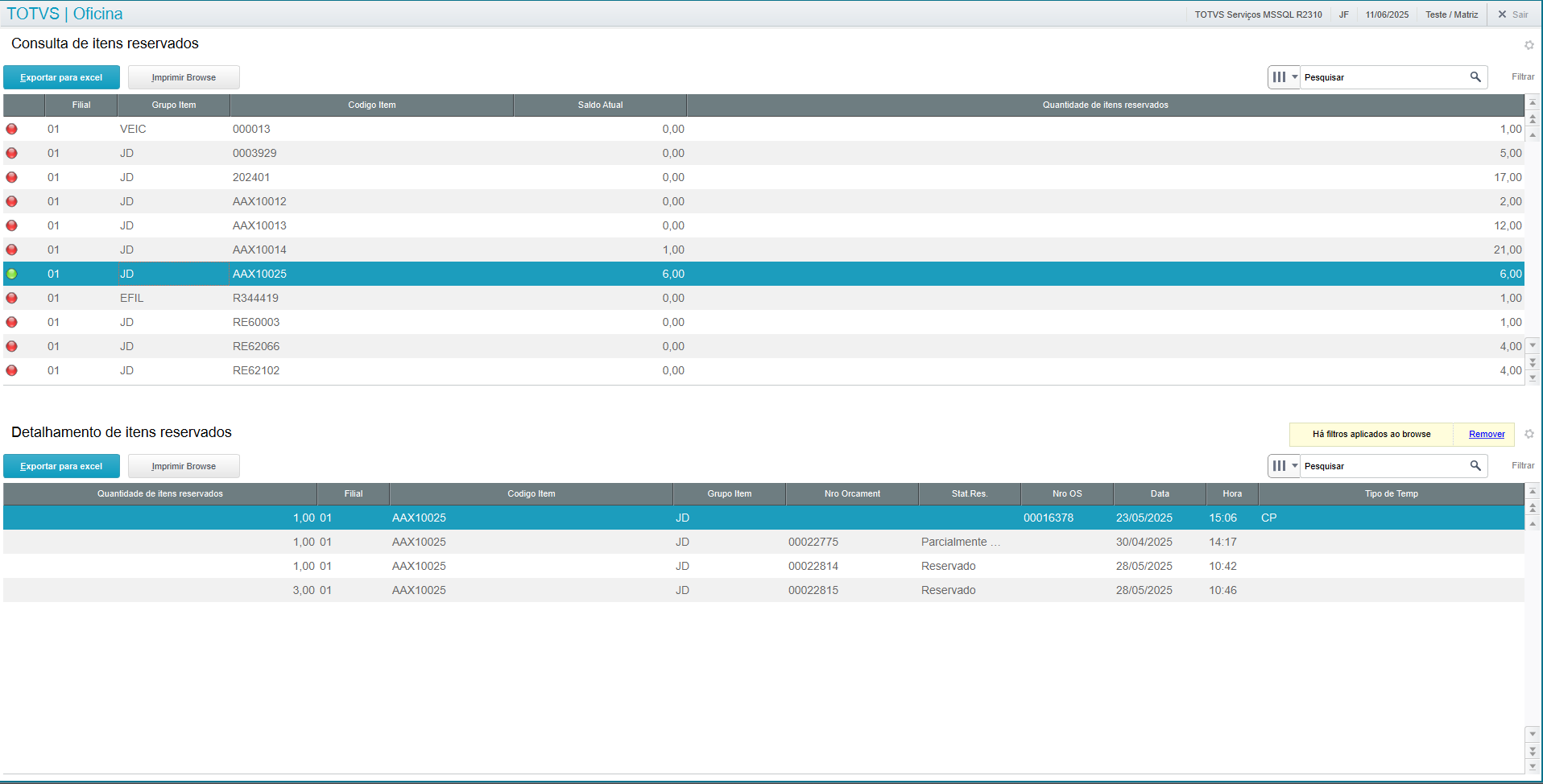
Task: Focus the upper Pesquisar search field
Action: pos(1384,77)
